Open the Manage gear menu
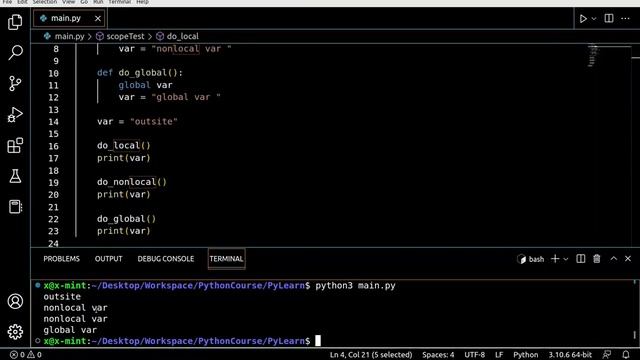Image resolution: width=640 pixels, height=360 pixels. (x=15, y=332)
